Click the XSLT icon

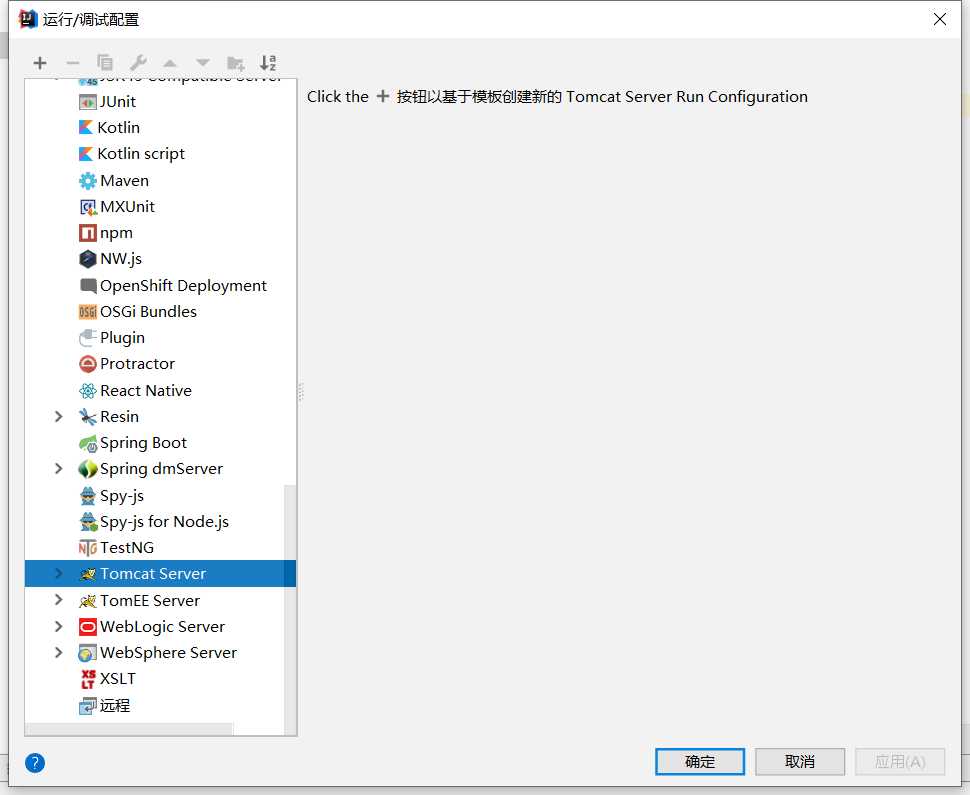[x=88, y=679]
